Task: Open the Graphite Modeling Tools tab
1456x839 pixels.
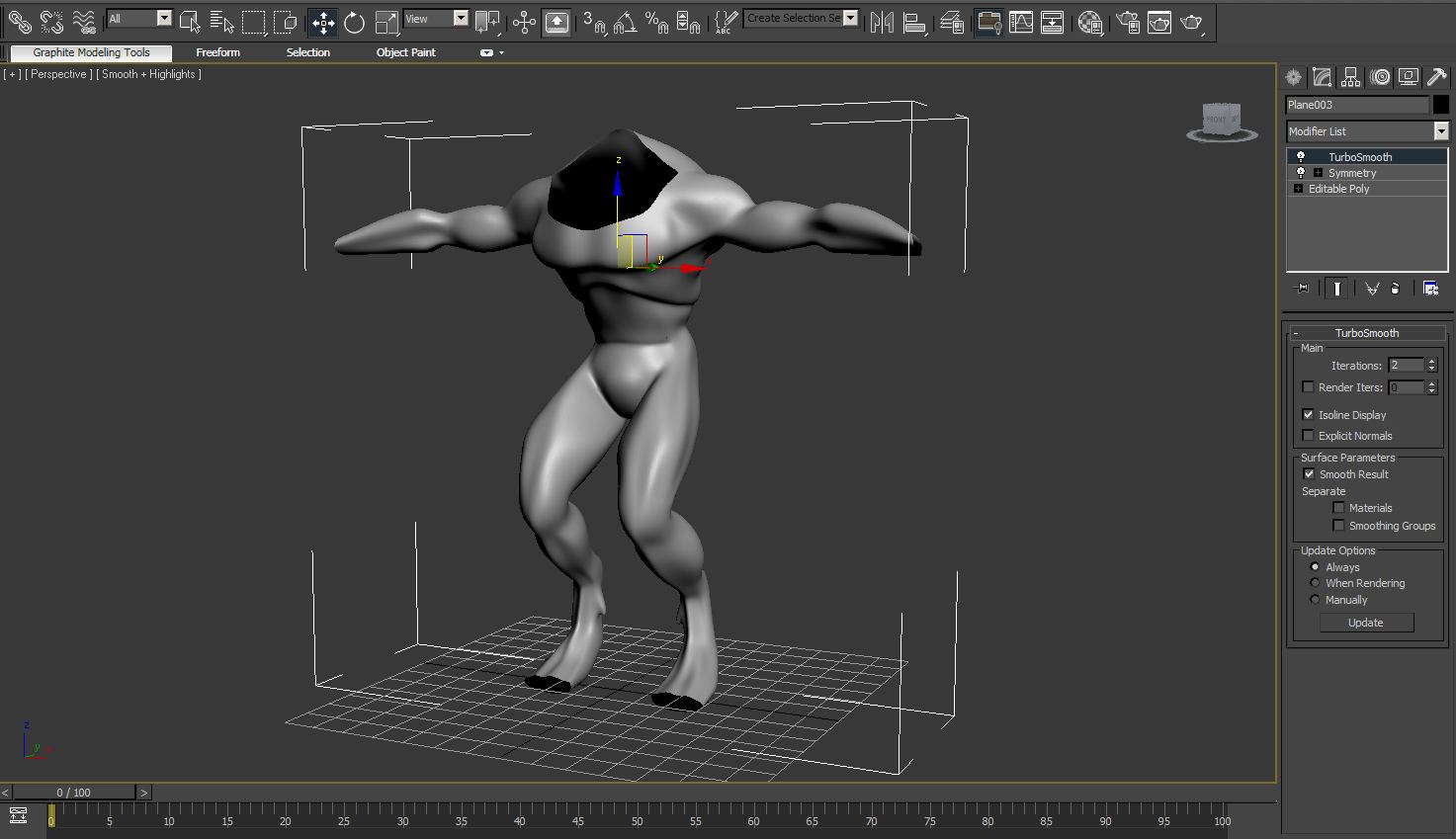Action: 91,52
